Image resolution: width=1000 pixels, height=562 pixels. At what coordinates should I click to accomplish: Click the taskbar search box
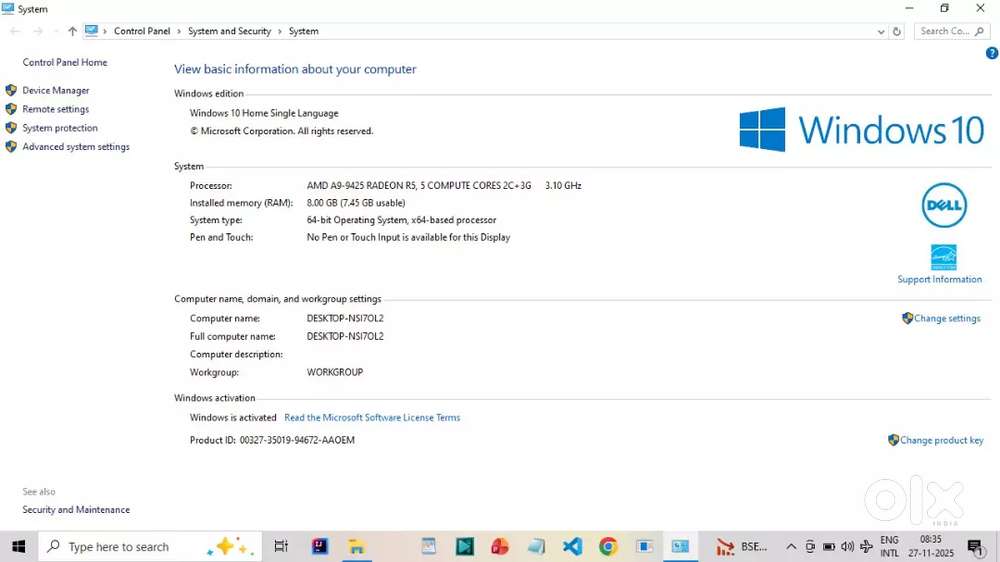[150, 547]
